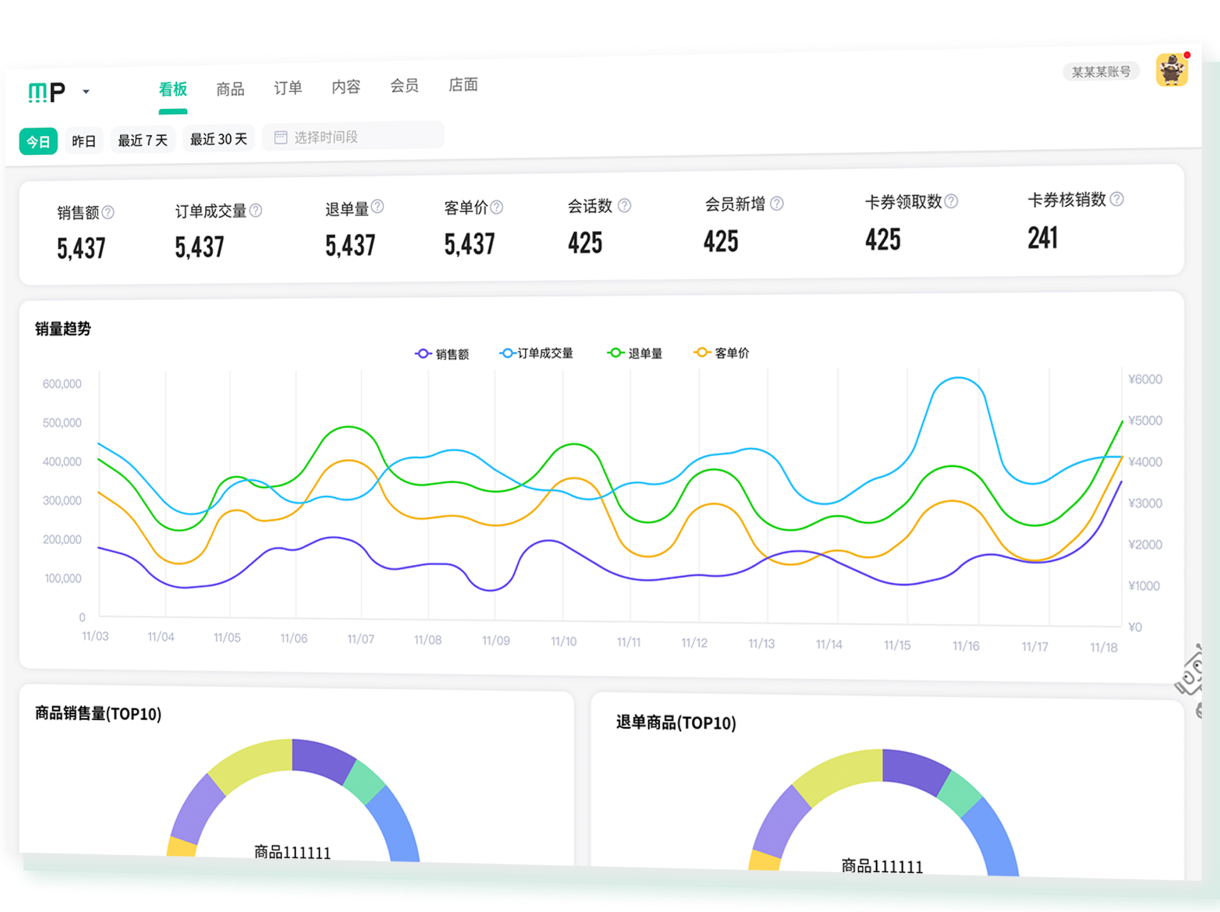Toggle the 退单量 series in chart legend
Image resolution: width=1220 pixels, height=912 pixels.
coord(635,353)
